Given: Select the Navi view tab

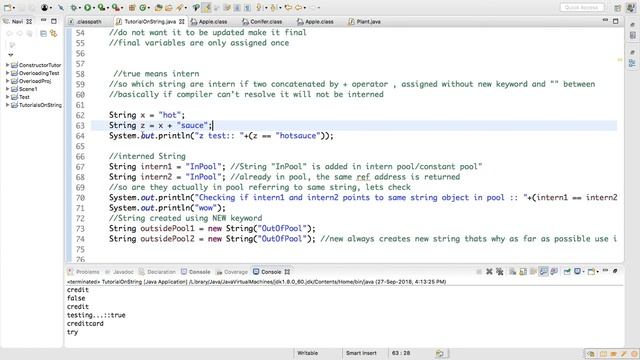Looking at the screenshot, I should point(18,21).
